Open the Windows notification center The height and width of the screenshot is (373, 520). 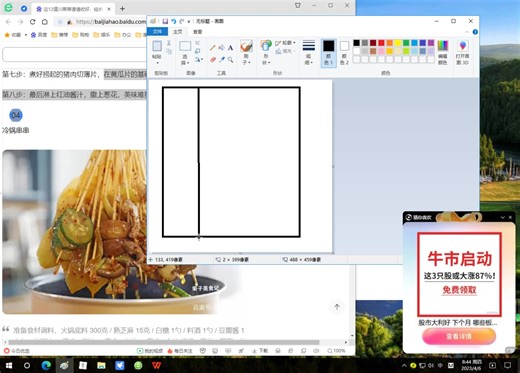tap(507, 365)
